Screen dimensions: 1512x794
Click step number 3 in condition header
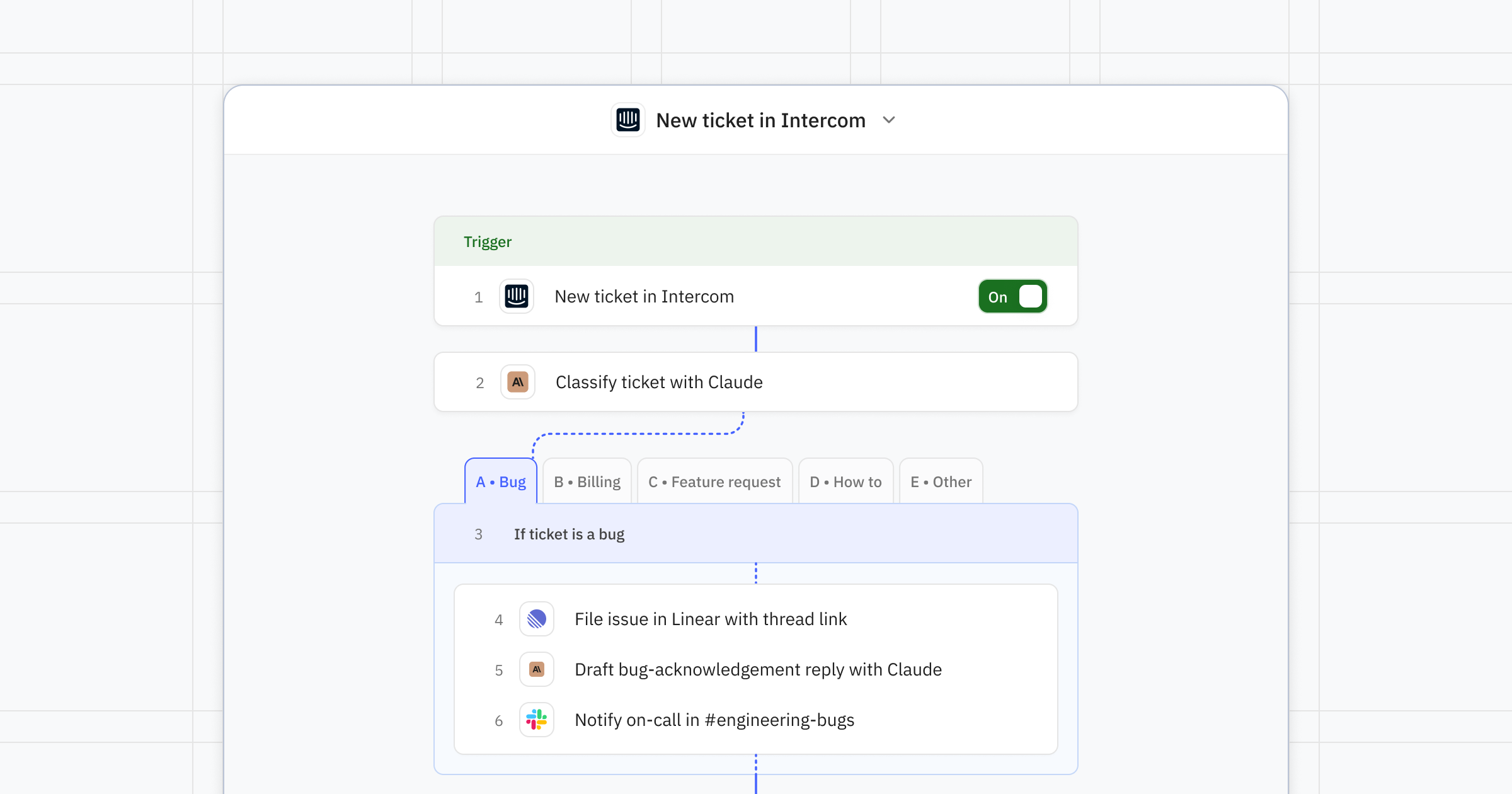coord(479,534)
